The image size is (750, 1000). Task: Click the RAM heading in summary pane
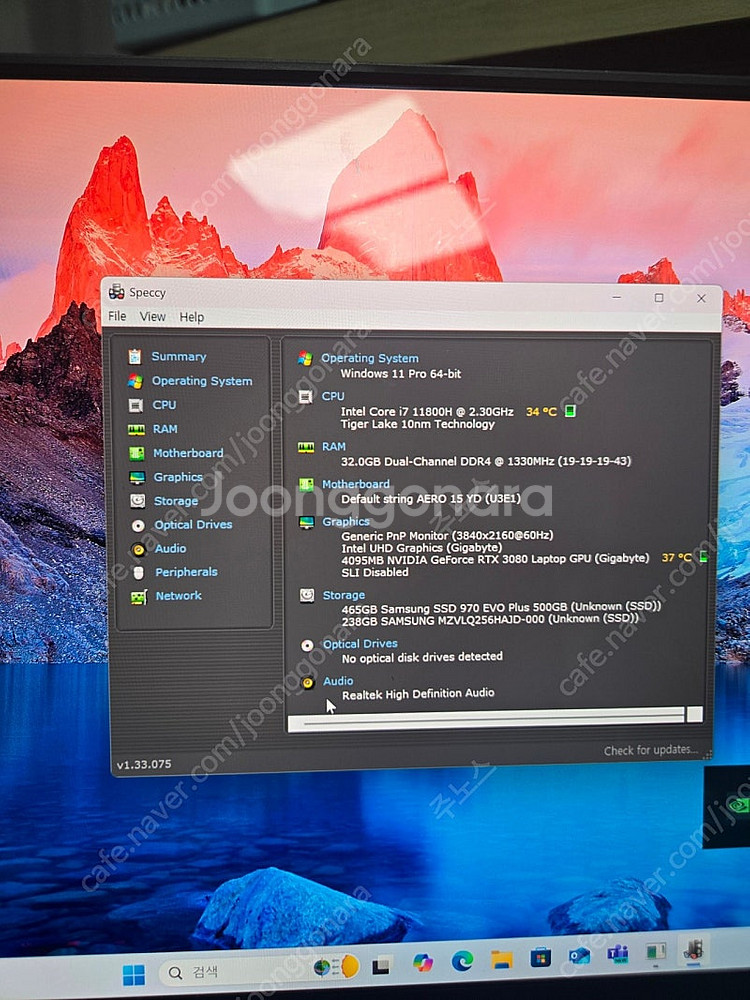(x=334, y=446)
